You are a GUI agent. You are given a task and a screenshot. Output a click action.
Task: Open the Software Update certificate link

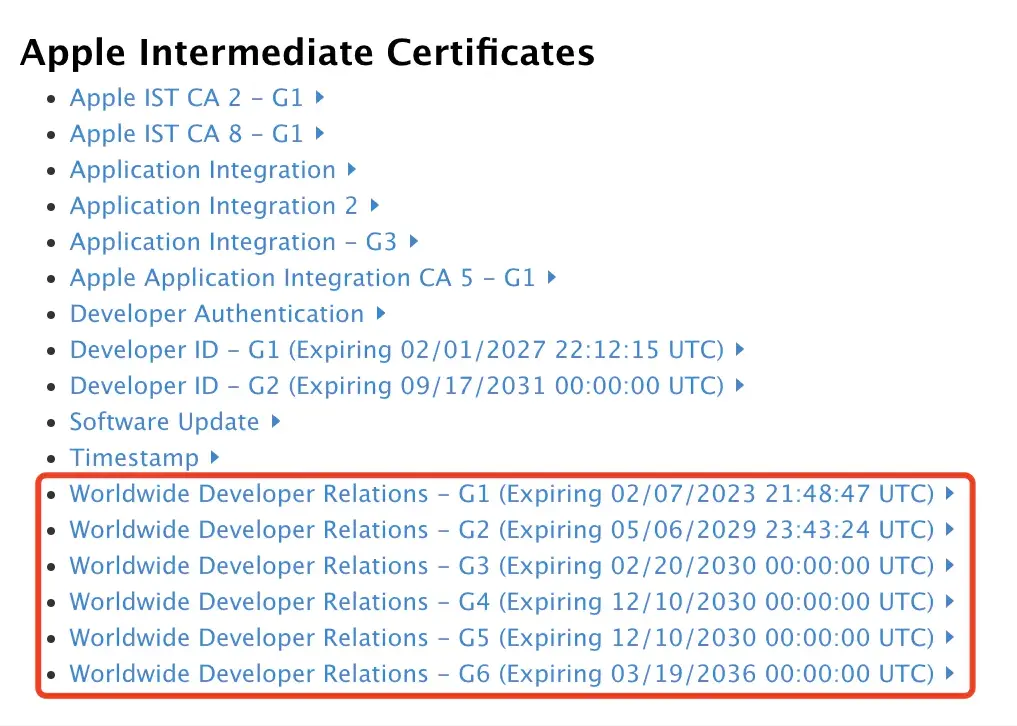(x=164, y=422)
